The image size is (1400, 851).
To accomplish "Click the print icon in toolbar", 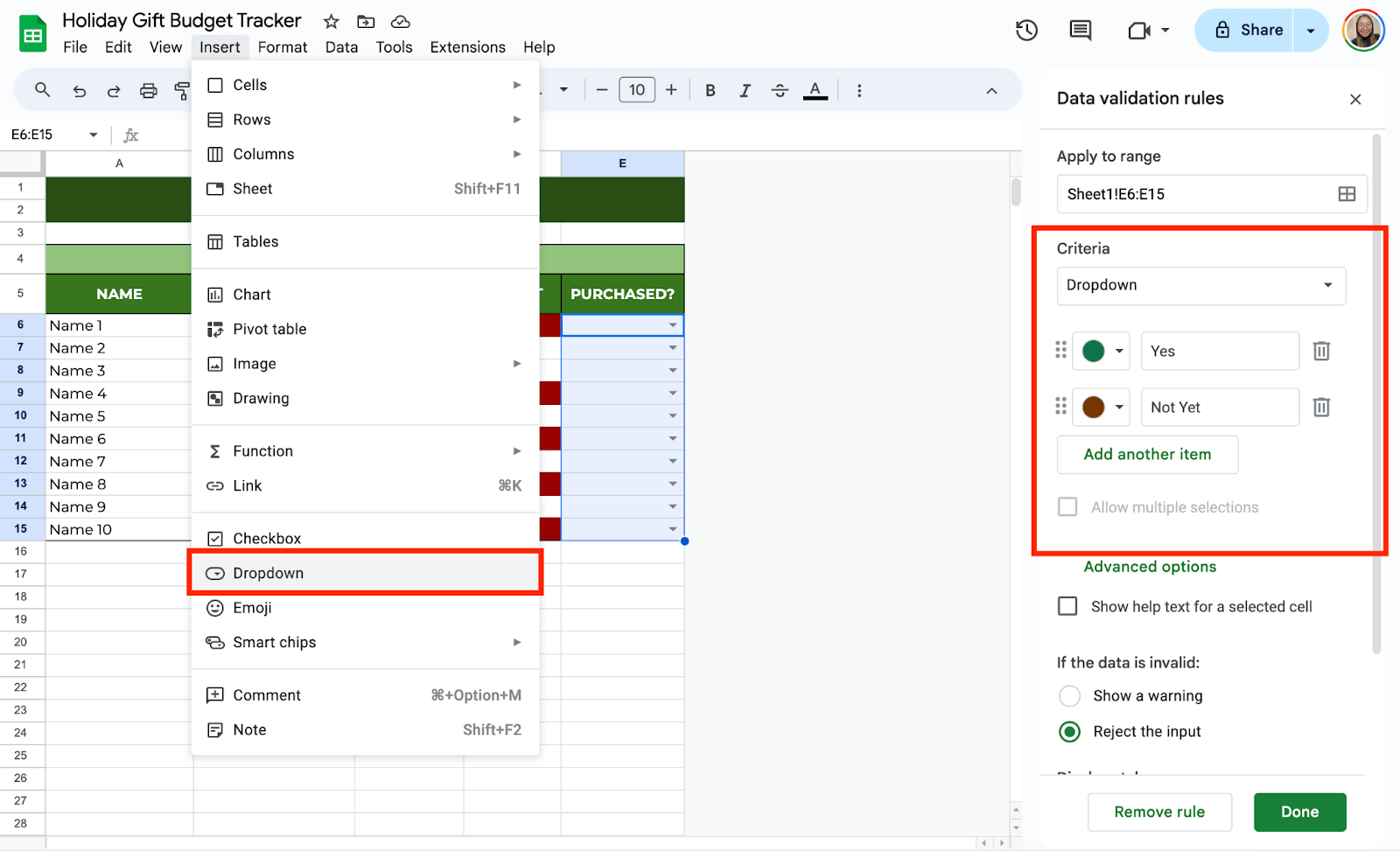I will (x=149, y=90).
